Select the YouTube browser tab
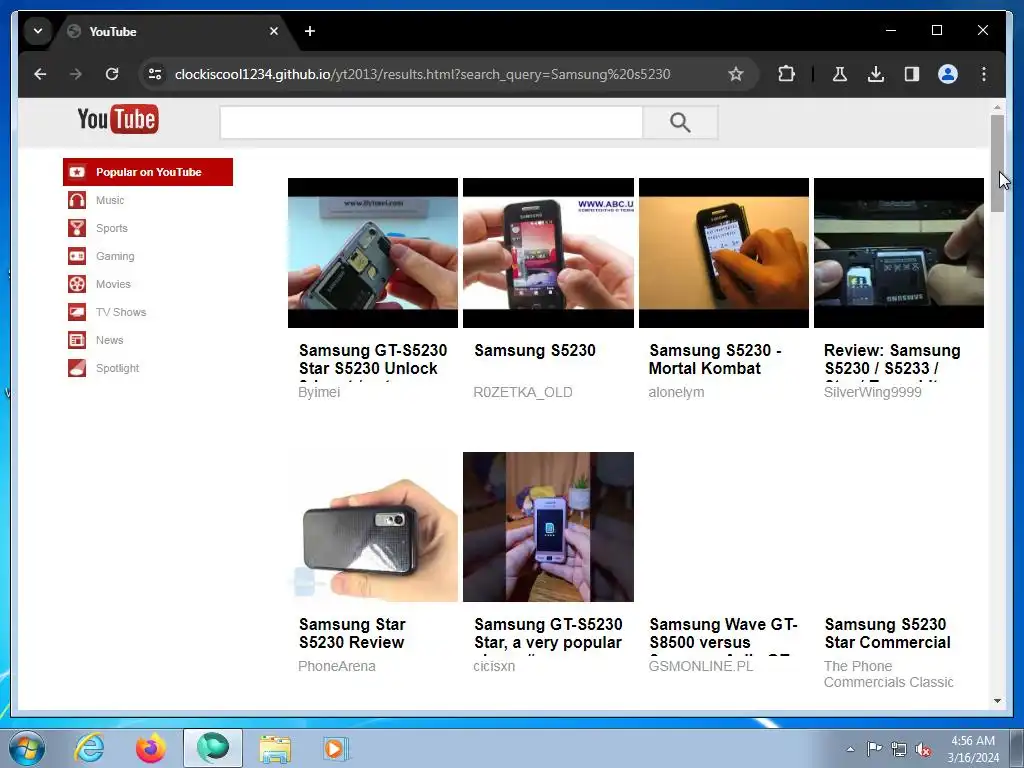Image resolution: width=1024 pixels, height=768 pixels. coord(173,31)
